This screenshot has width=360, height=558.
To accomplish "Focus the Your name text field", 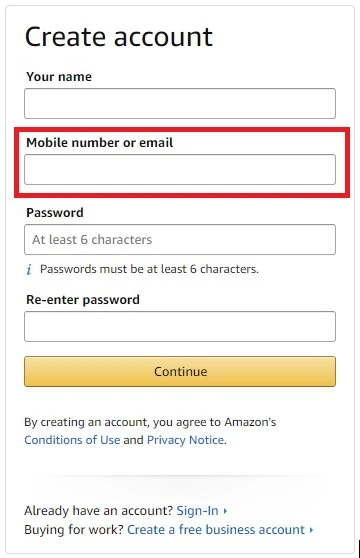I will pyautogui.click(x=180, y=104).
